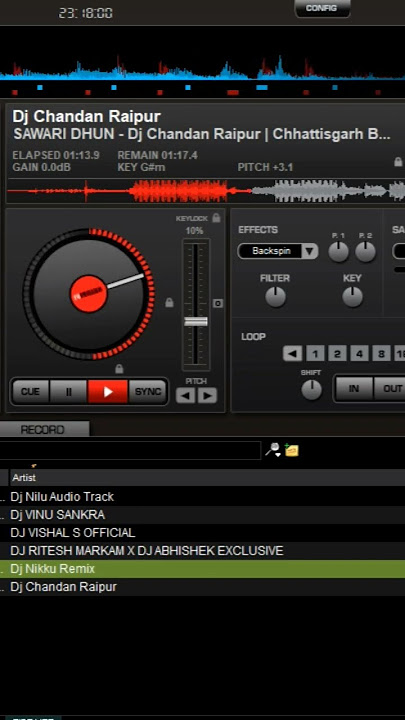Select the DJ VISHAL S OFFICIAL row
Image resolution: width=405 pixels, height=720 pixels.
point(202,533)
